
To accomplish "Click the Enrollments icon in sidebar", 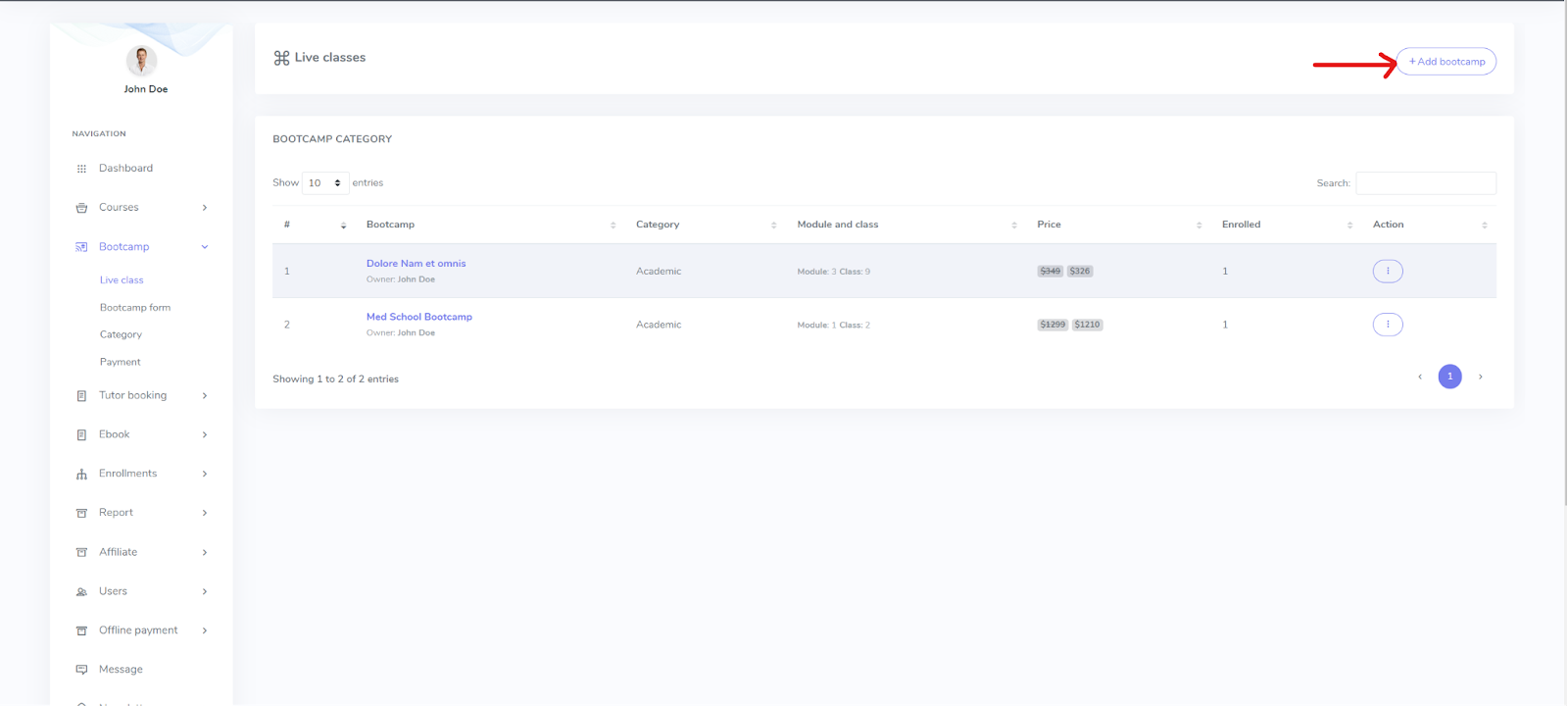I will point(81,475).
